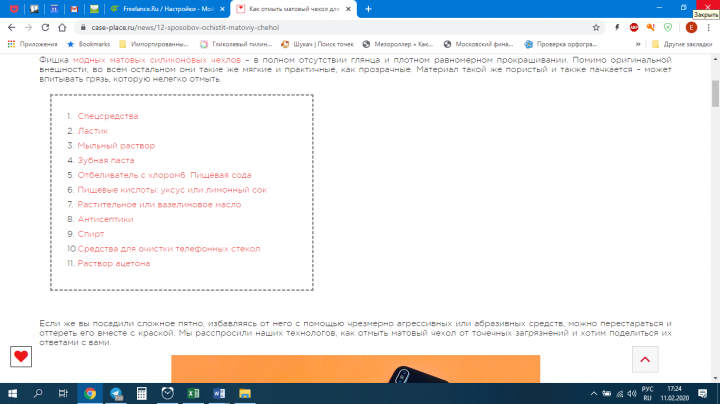720x404 pixels.
Task: Open the pinned Google Calendar tab
Action: (54, 9)
